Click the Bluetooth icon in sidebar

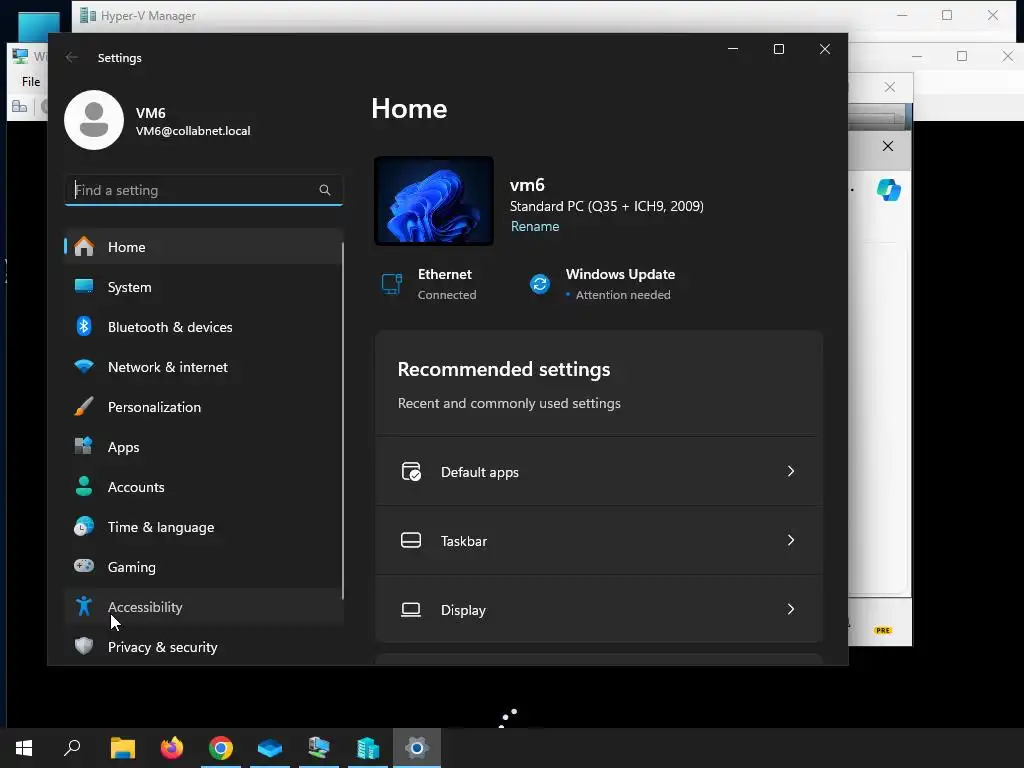click(84, 326)
